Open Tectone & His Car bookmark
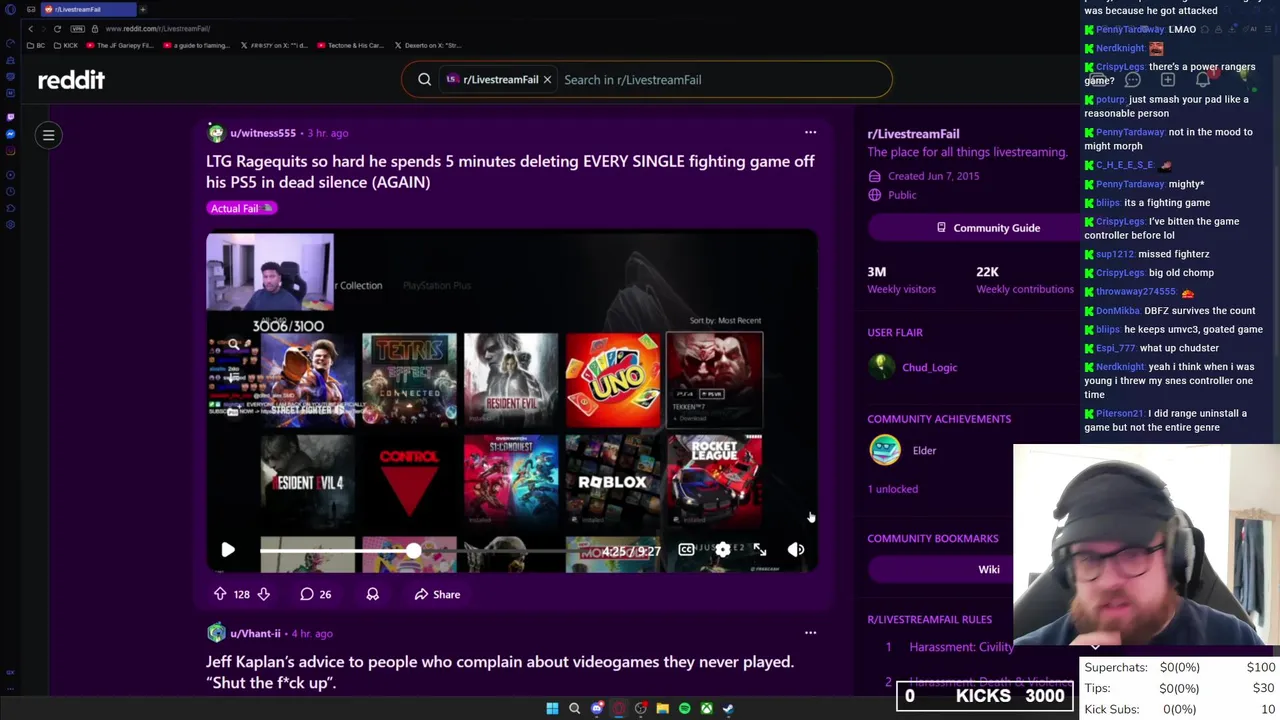The width and height of the screenshot is (1280, 720). [x=350, y=45]
